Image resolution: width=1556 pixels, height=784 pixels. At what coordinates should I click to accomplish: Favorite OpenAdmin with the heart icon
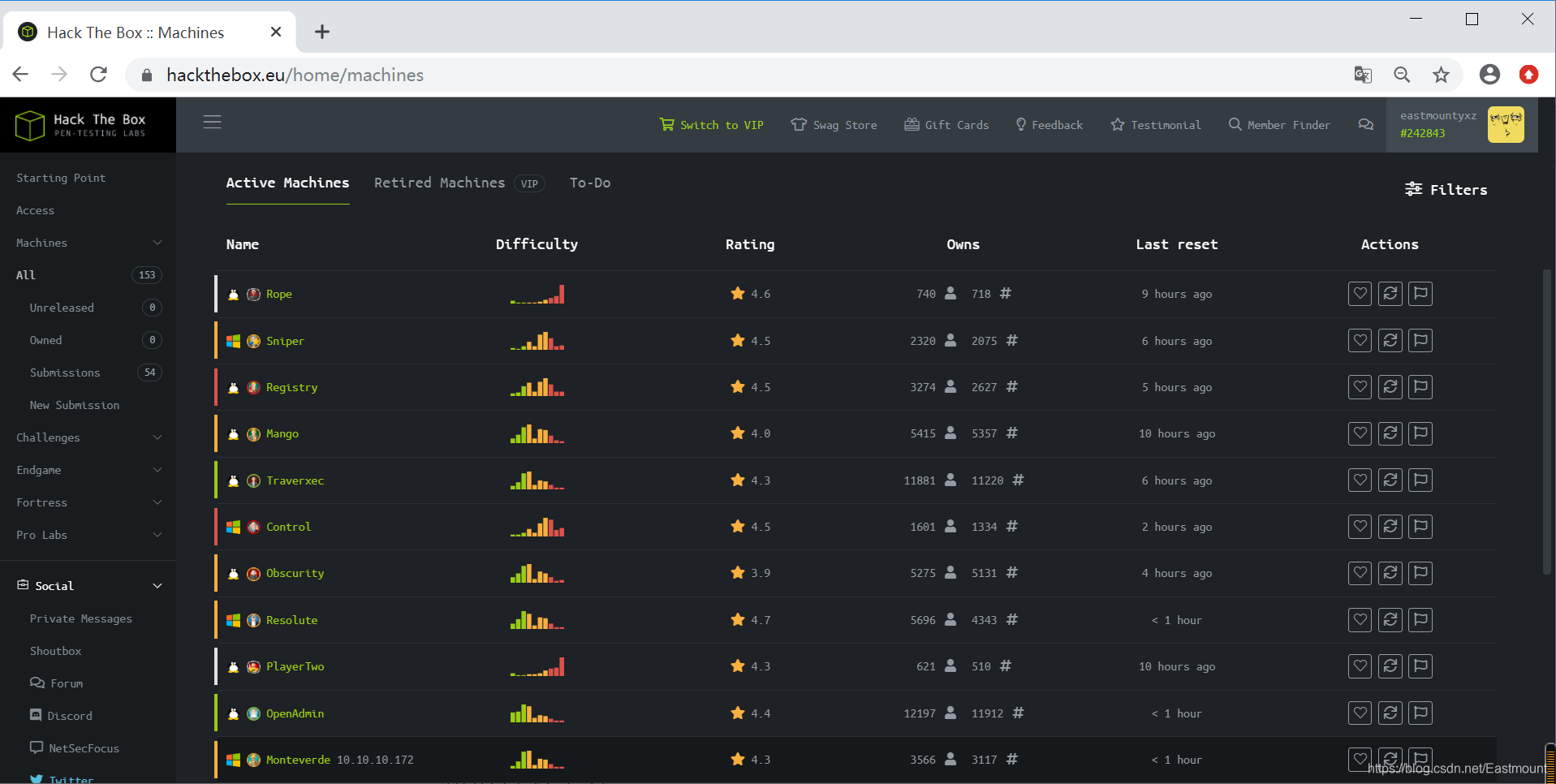[x=1360, y=713]
